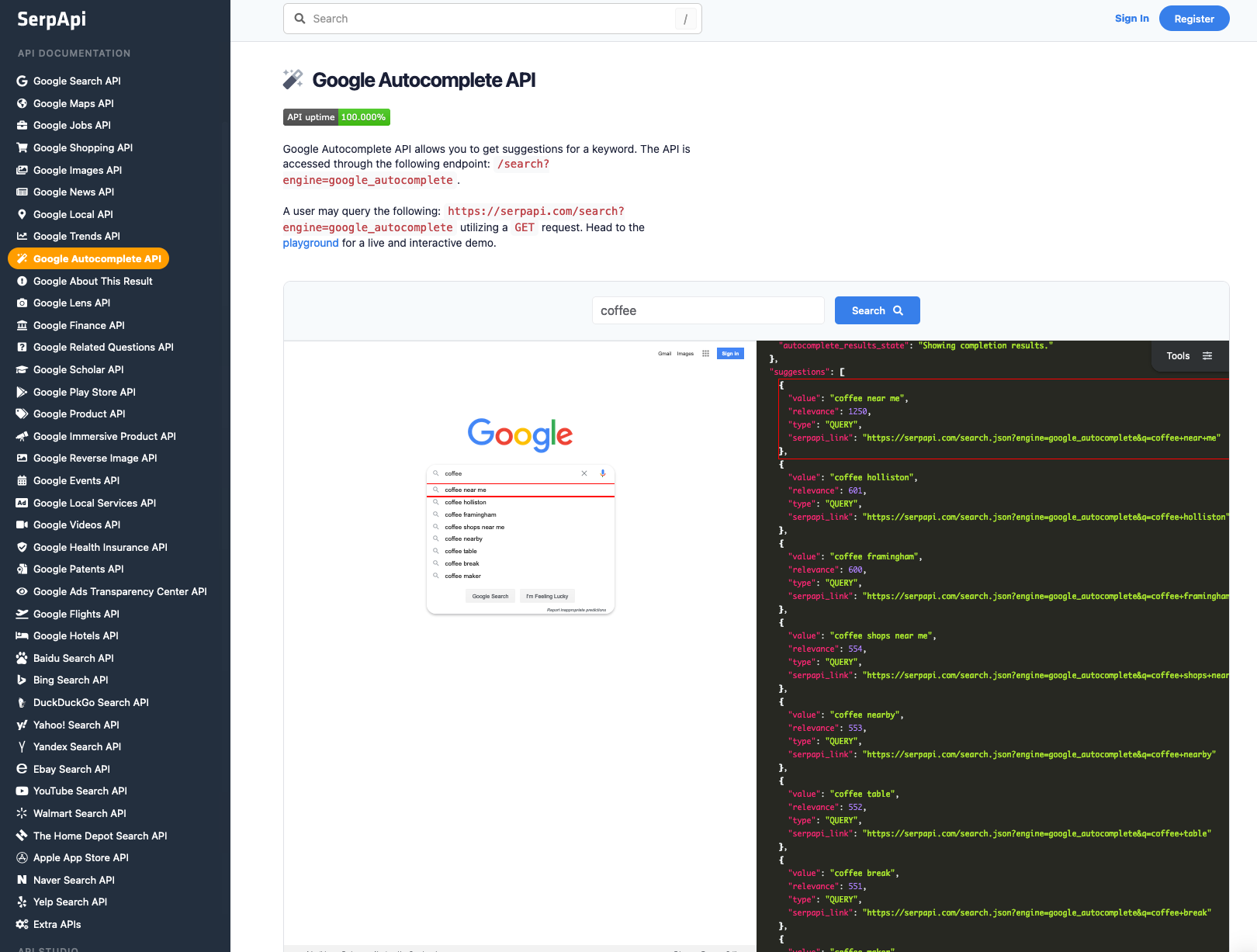
Task: Open Google Immersive Product API docs
Action: pos(105,436)
